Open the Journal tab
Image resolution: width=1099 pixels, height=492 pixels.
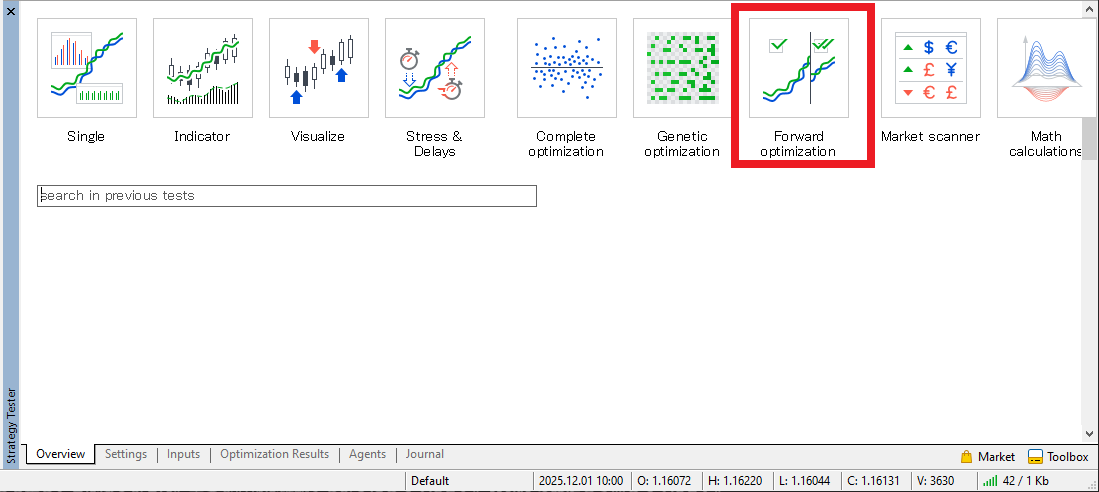pyautogui.click(x=425, y=454)
